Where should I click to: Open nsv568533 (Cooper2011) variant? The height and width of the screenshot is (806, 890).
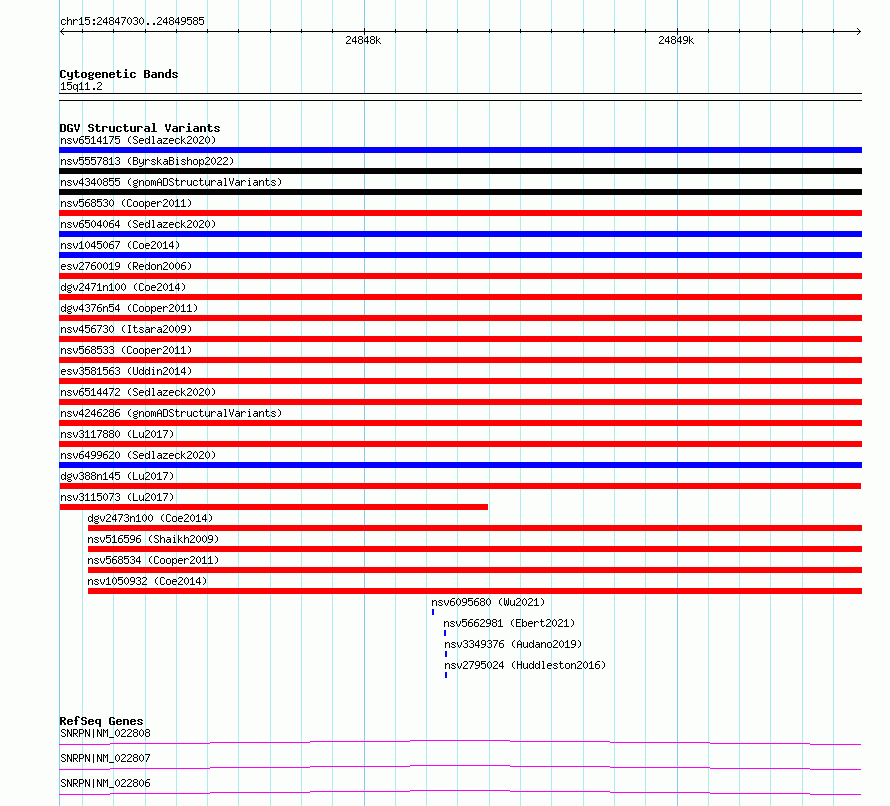126,350
